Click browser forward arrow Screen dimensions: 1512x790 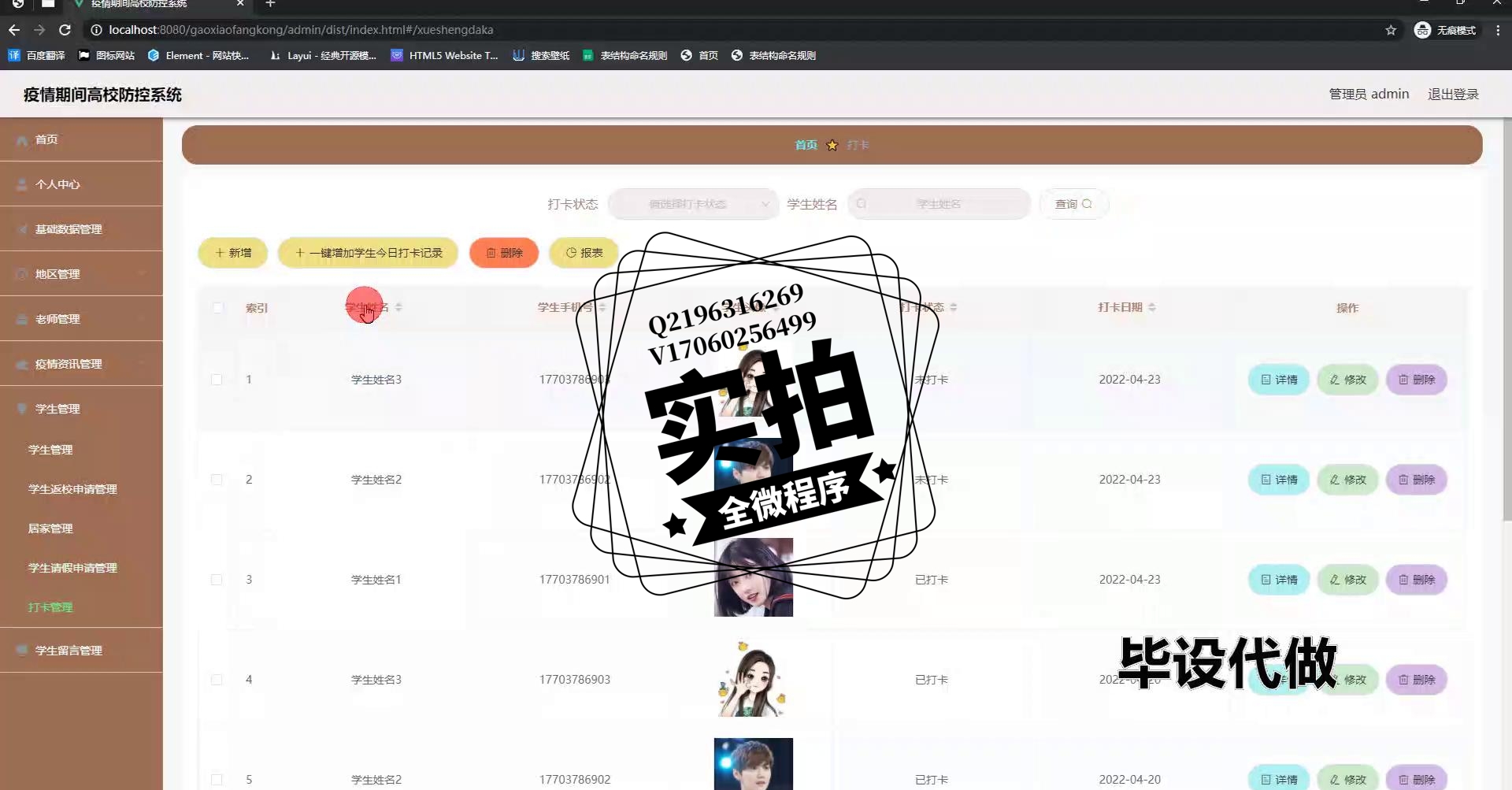(39, 30)
